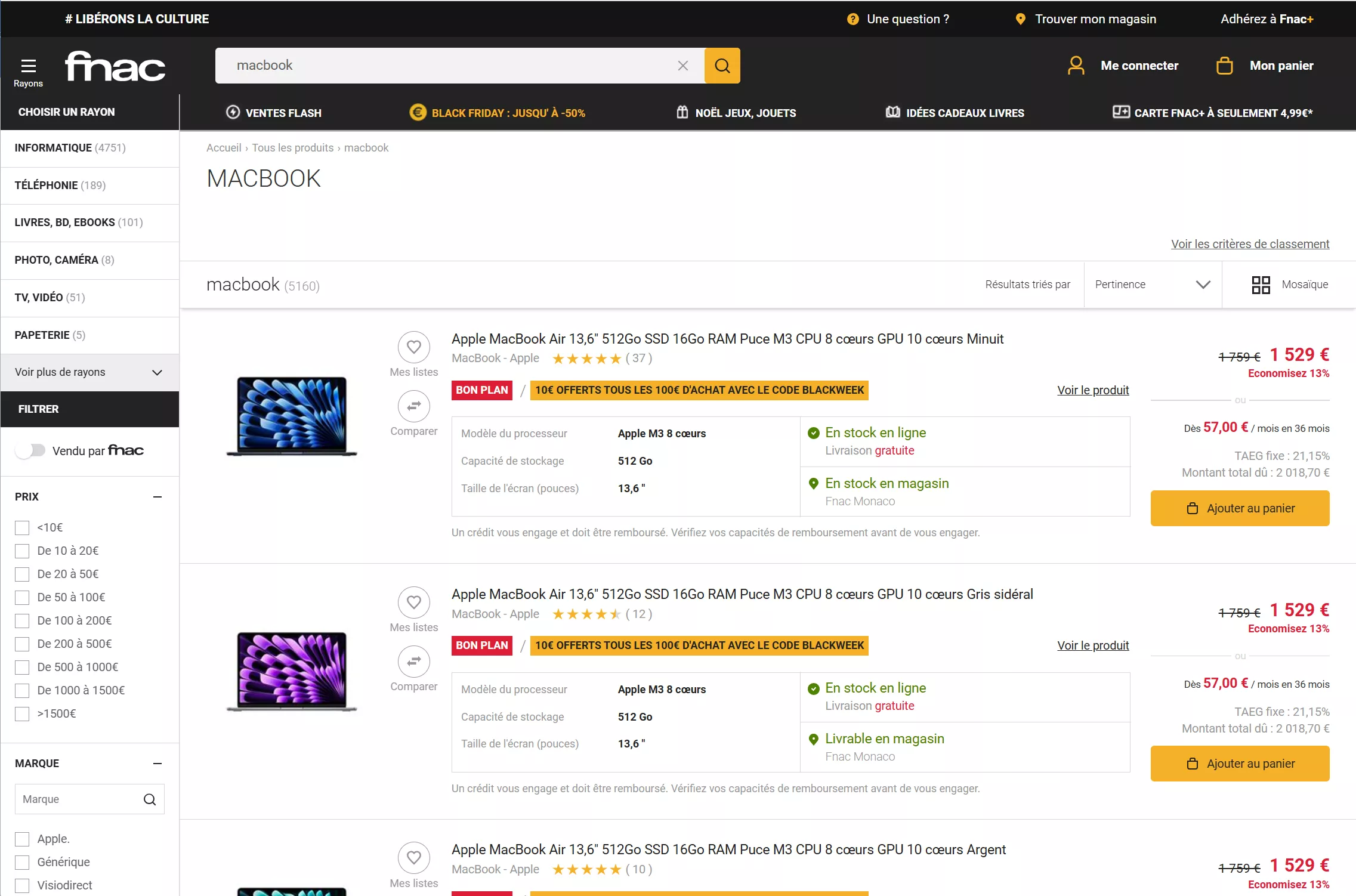Open Voir les critères de classement link
The height and width of the screenshot is (896, 1356).
click(1250, 244)
